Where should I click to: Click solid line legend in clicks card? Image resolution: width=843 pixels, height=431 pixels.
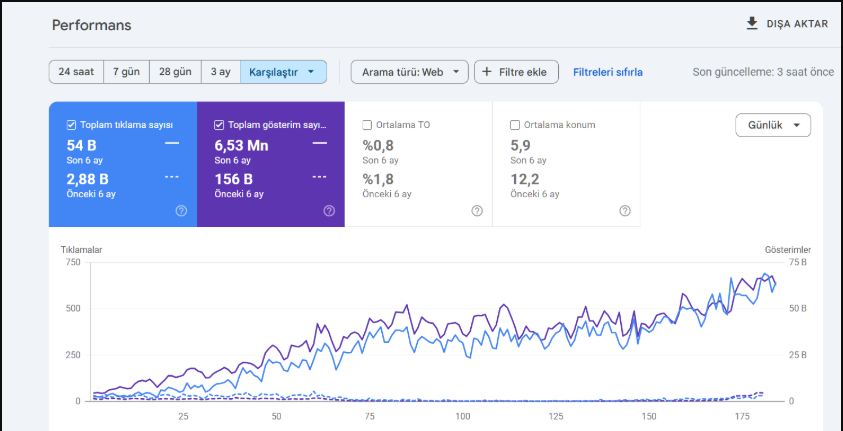pos(172,143)
